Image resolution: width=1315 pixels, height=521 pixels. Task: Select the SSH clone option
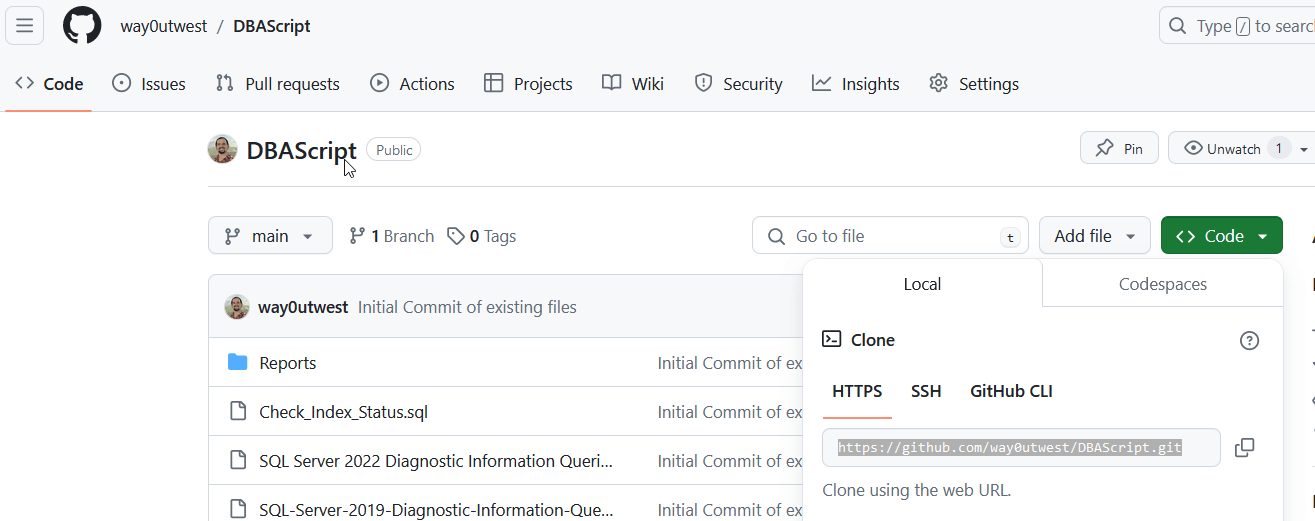pos(926,391)
